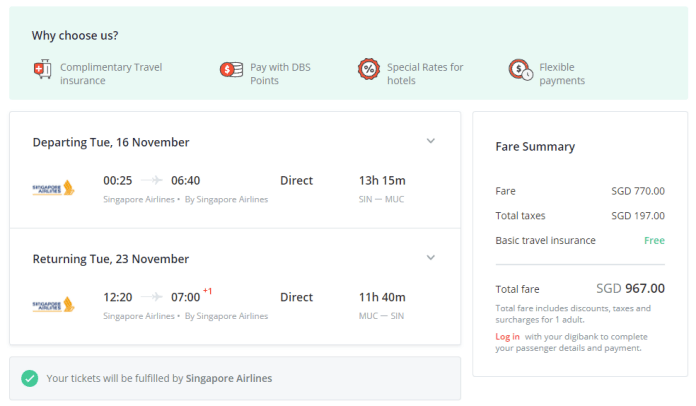
Task: Click the Special Rates percent badge icon
Action: tap(369, 70)
